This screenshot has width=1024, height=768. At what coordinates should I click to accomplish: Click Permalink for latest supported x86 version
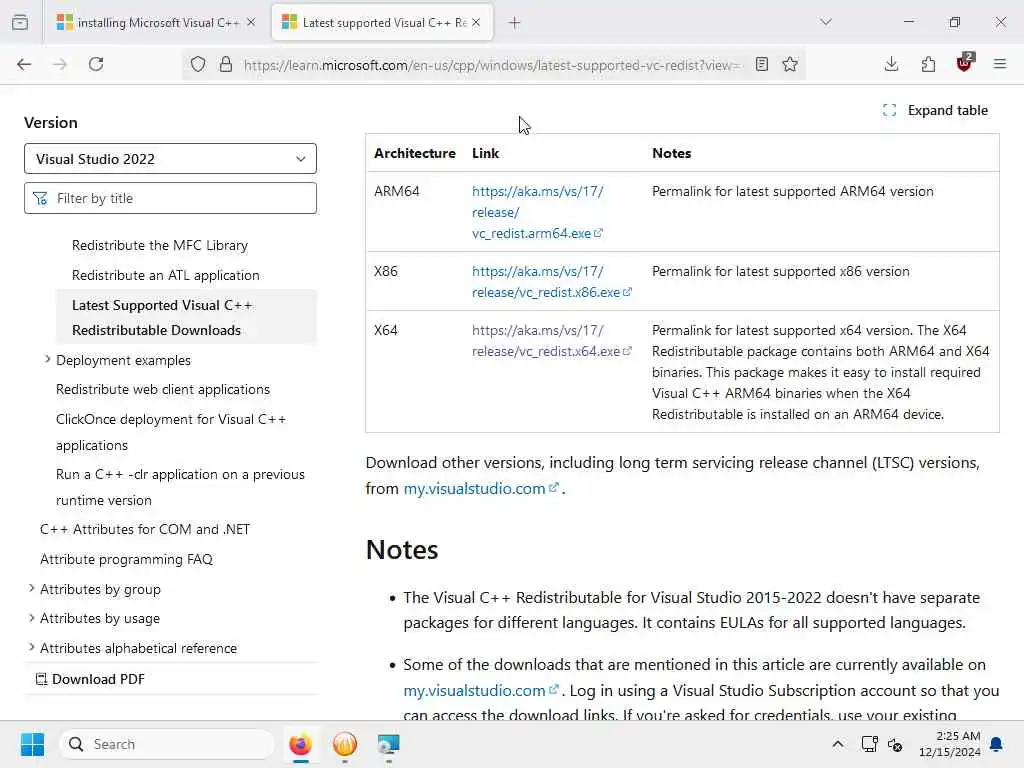pos(780,271)
